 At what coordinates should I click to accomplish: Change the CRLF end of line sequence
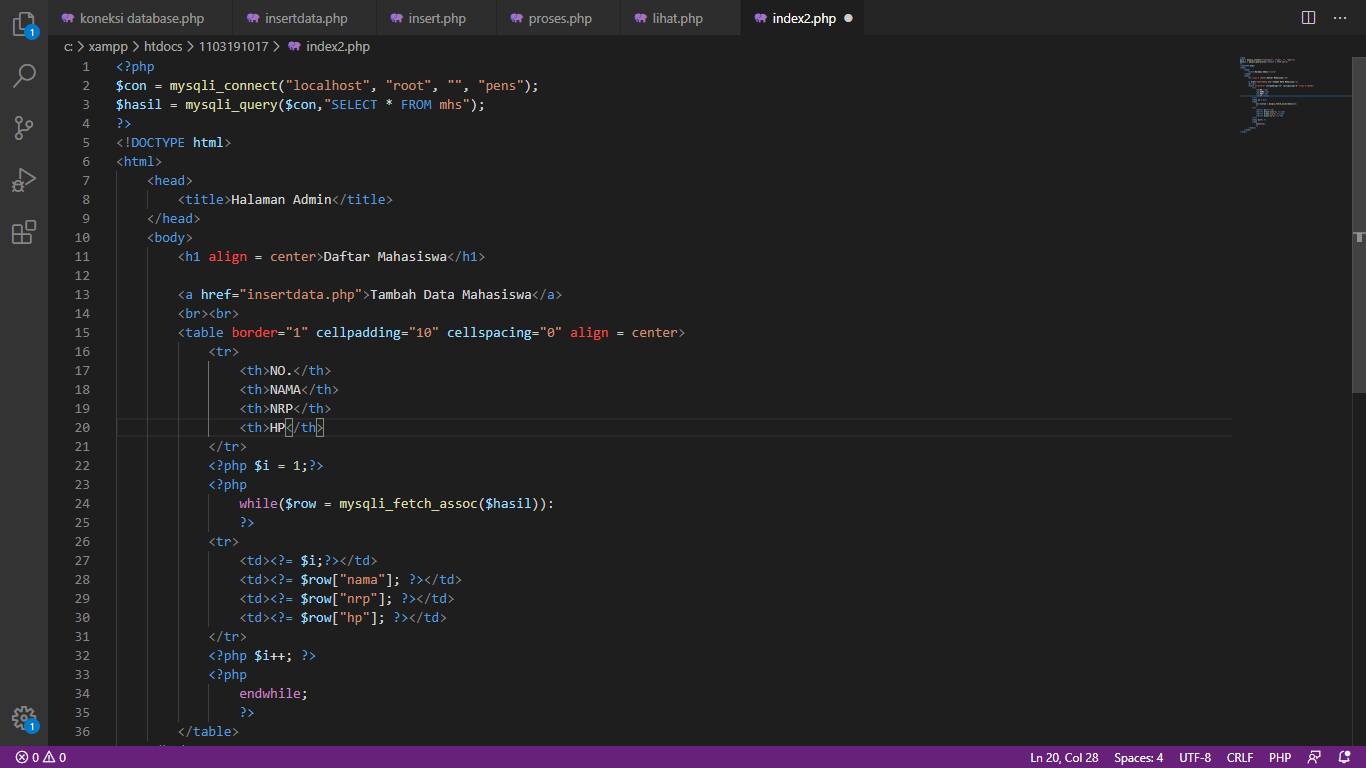pyautogui.click(x=1240, y=757)
